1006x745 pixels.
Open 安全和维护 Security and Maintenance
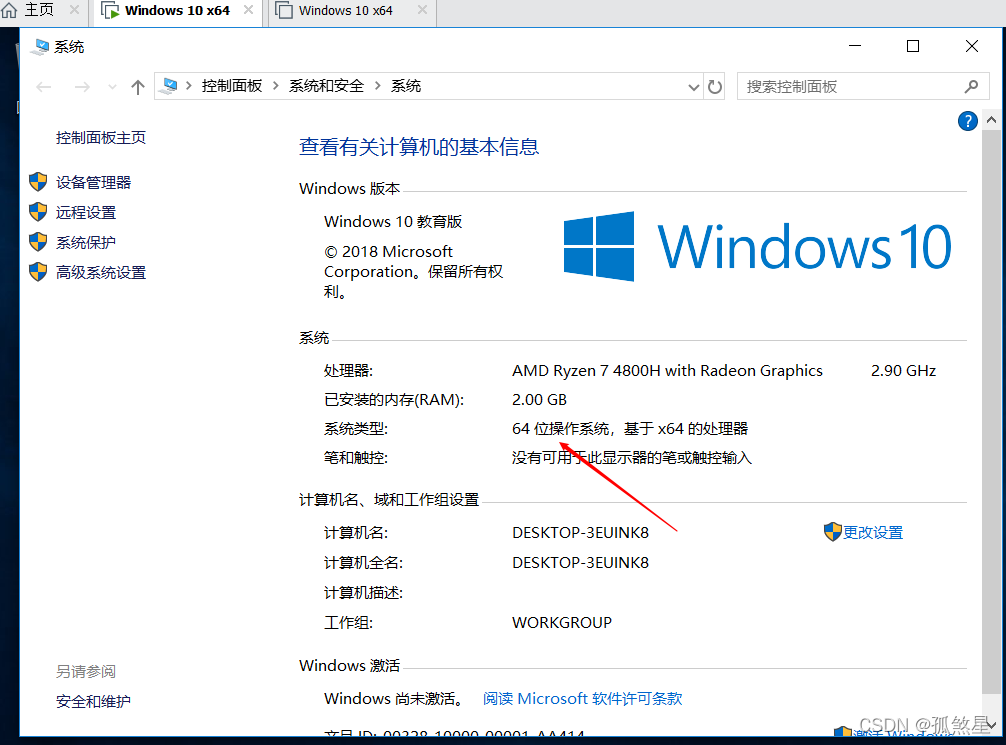coord(93,701)
